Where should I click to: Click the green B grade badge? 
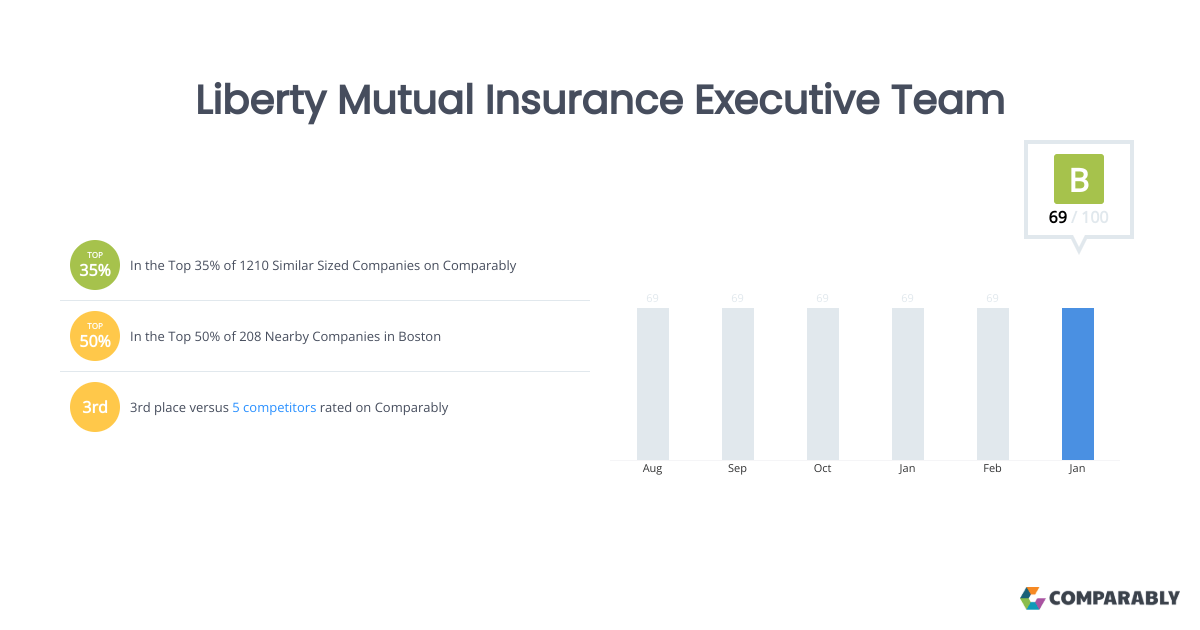pos(1078,179)
